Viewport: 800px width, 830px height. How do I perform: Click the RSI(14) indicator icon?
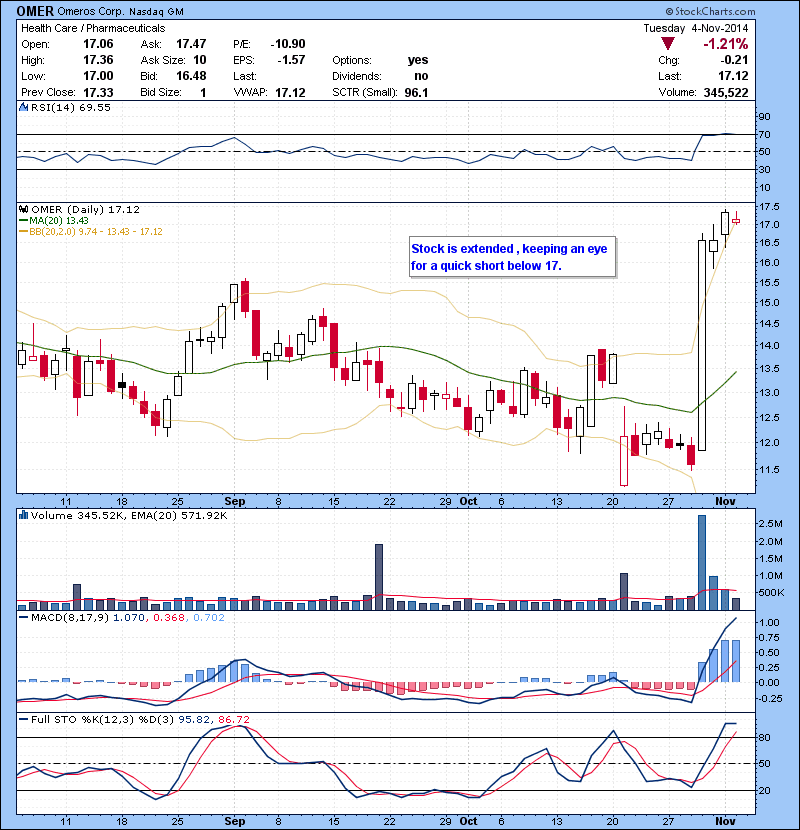click(23, 107)
